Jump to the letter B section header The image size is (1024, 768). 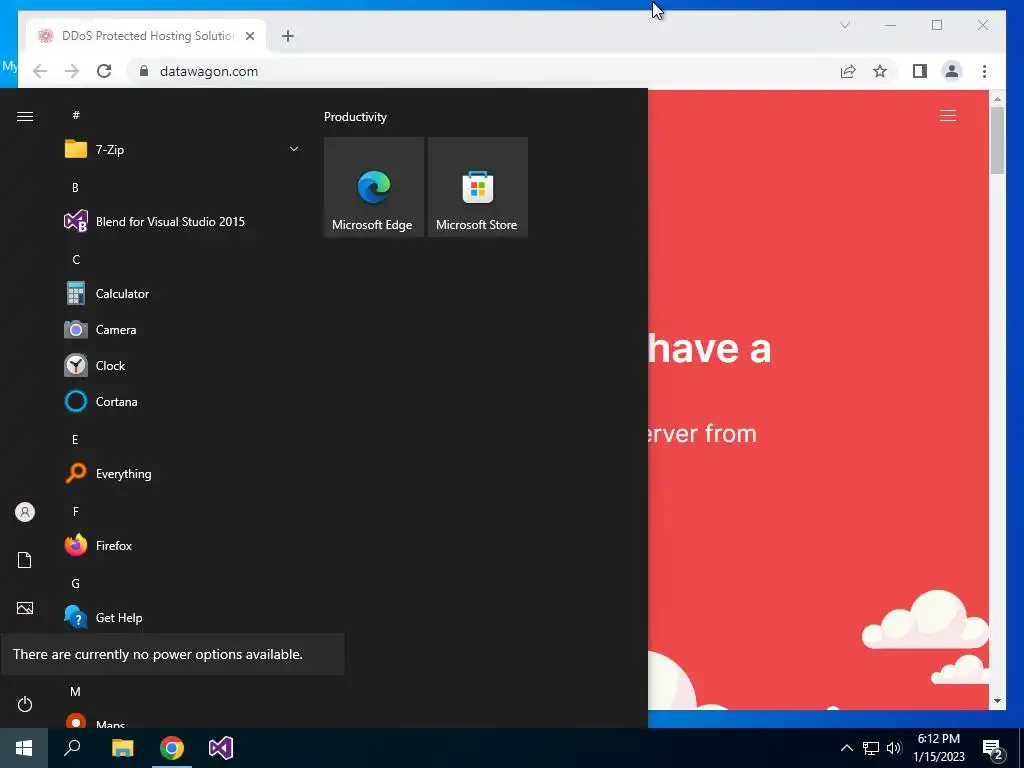(75, 188)
